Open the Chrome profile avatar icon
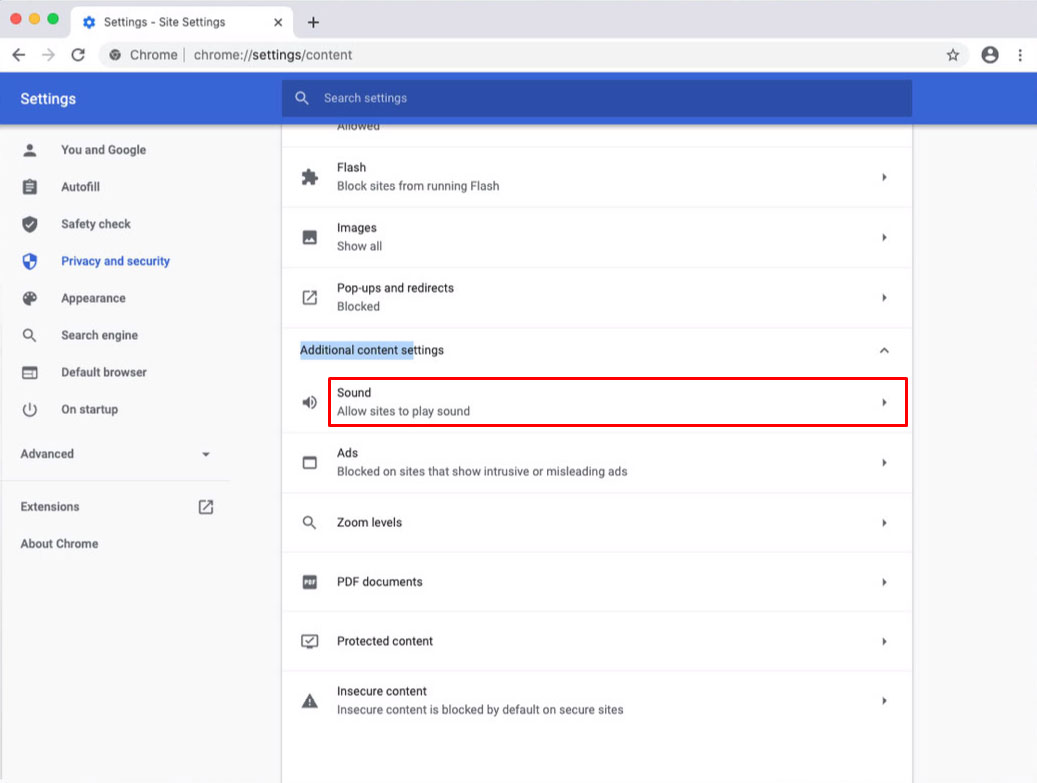Image resolution: width=1037 pixels, height=783 pixels. (x=990, y=55)
